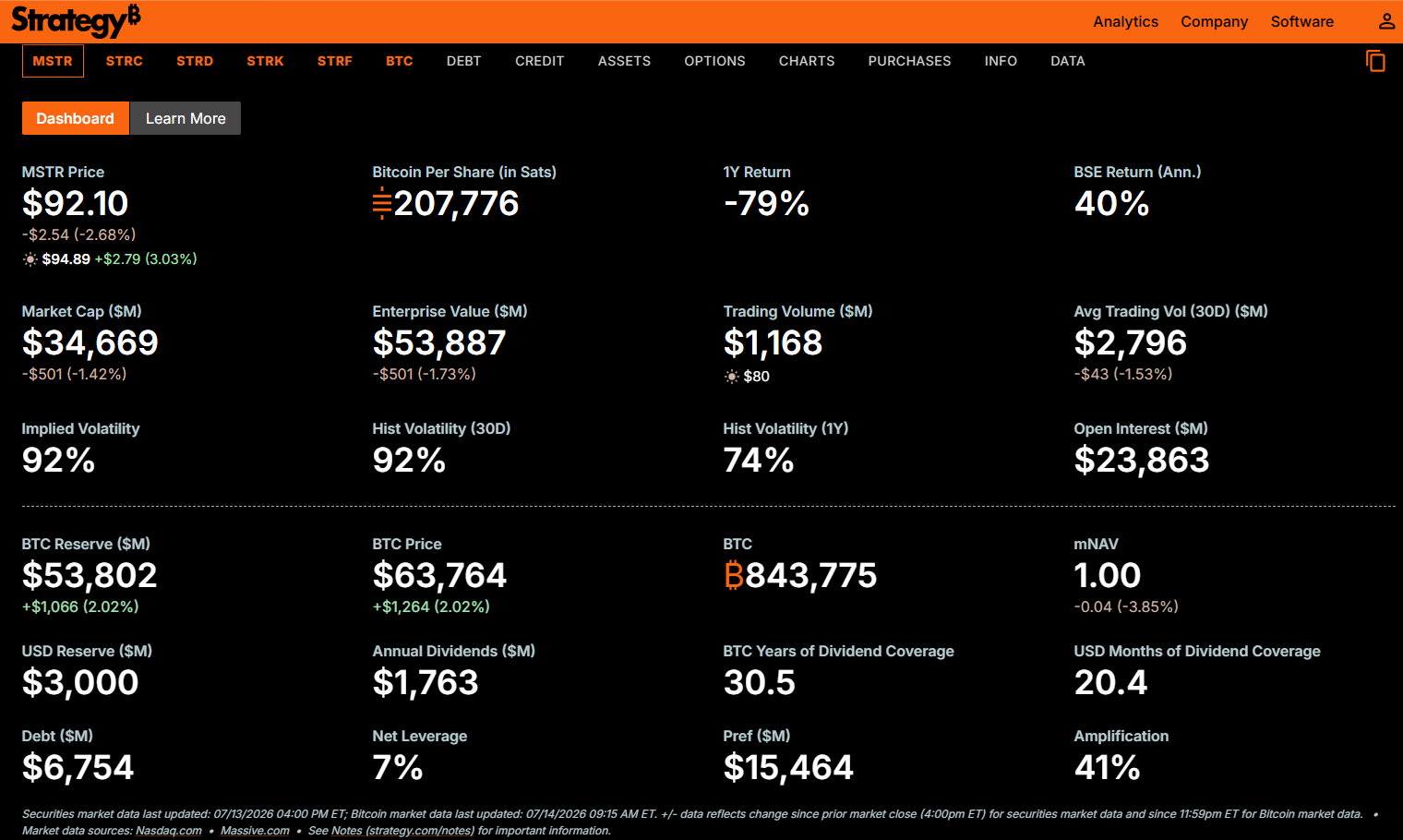Switch to the OPTIONS tab

[x=714, y=61]
